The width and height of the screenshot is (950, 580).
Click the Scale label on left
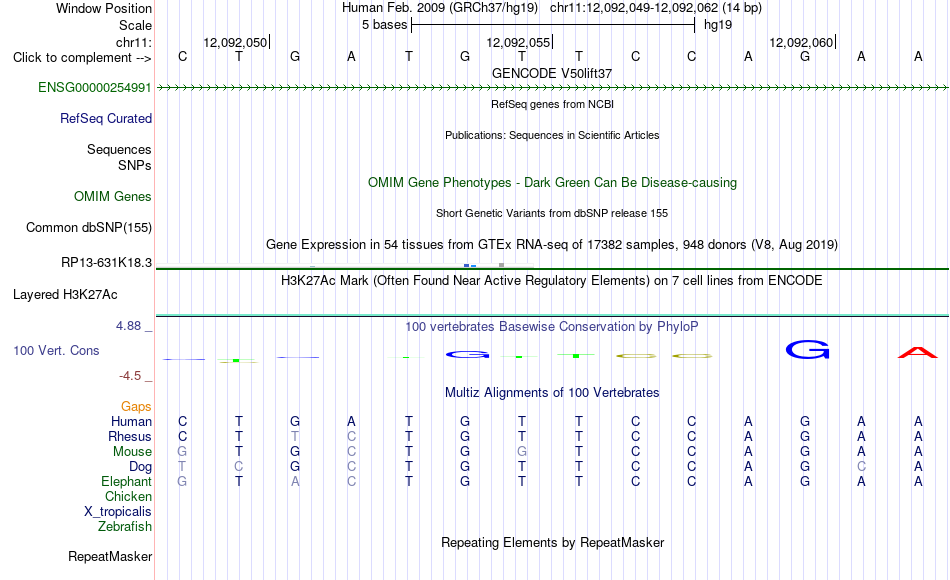(x=136, y=25)
